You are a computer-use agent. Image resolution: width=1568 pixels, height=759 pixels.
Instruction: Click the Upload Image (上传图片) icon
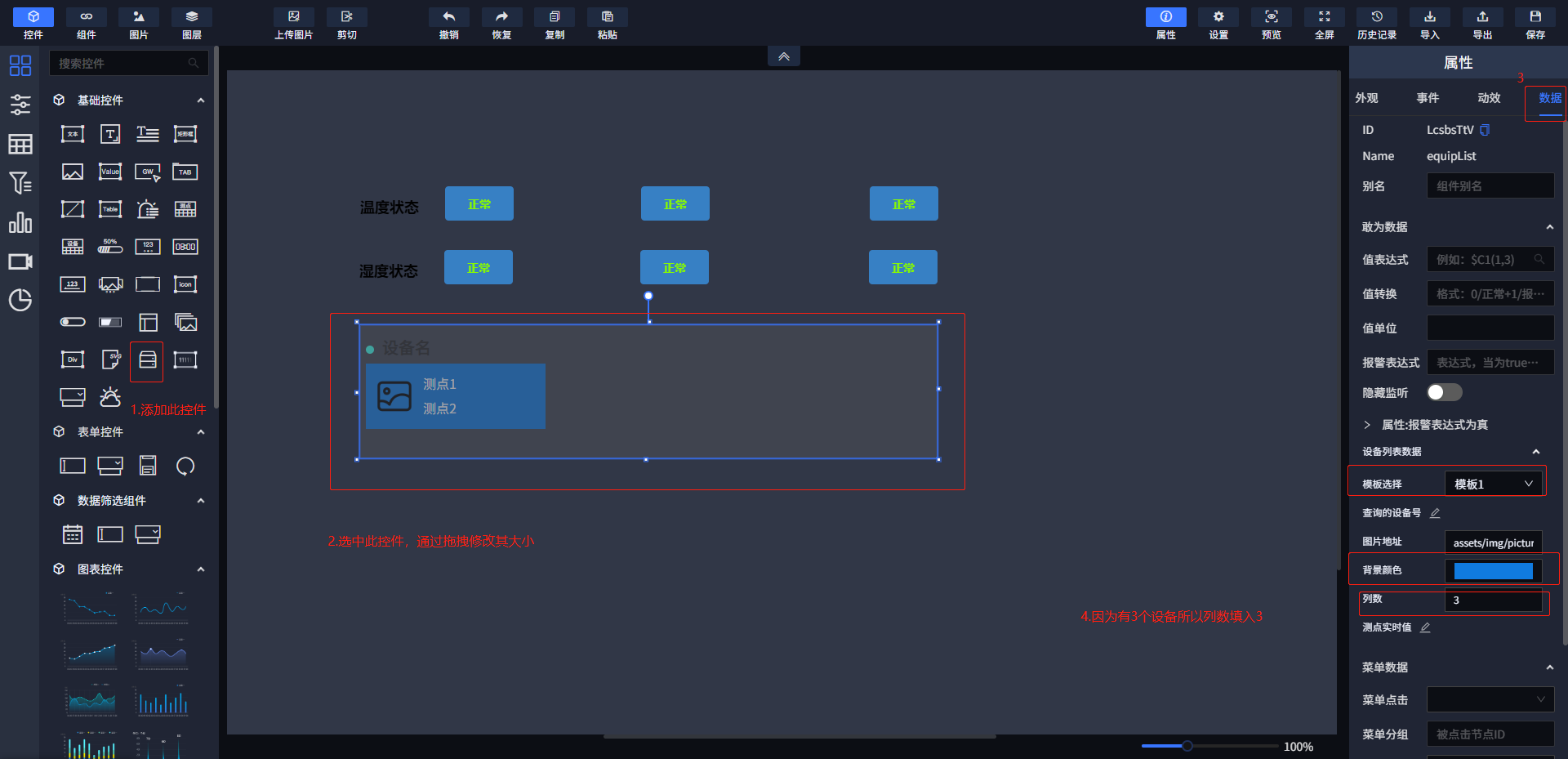pyautogui.click(x=293, y=17)
